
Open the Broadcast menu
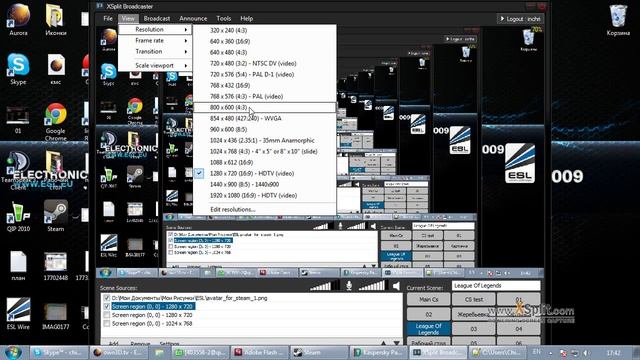point(157,18)
